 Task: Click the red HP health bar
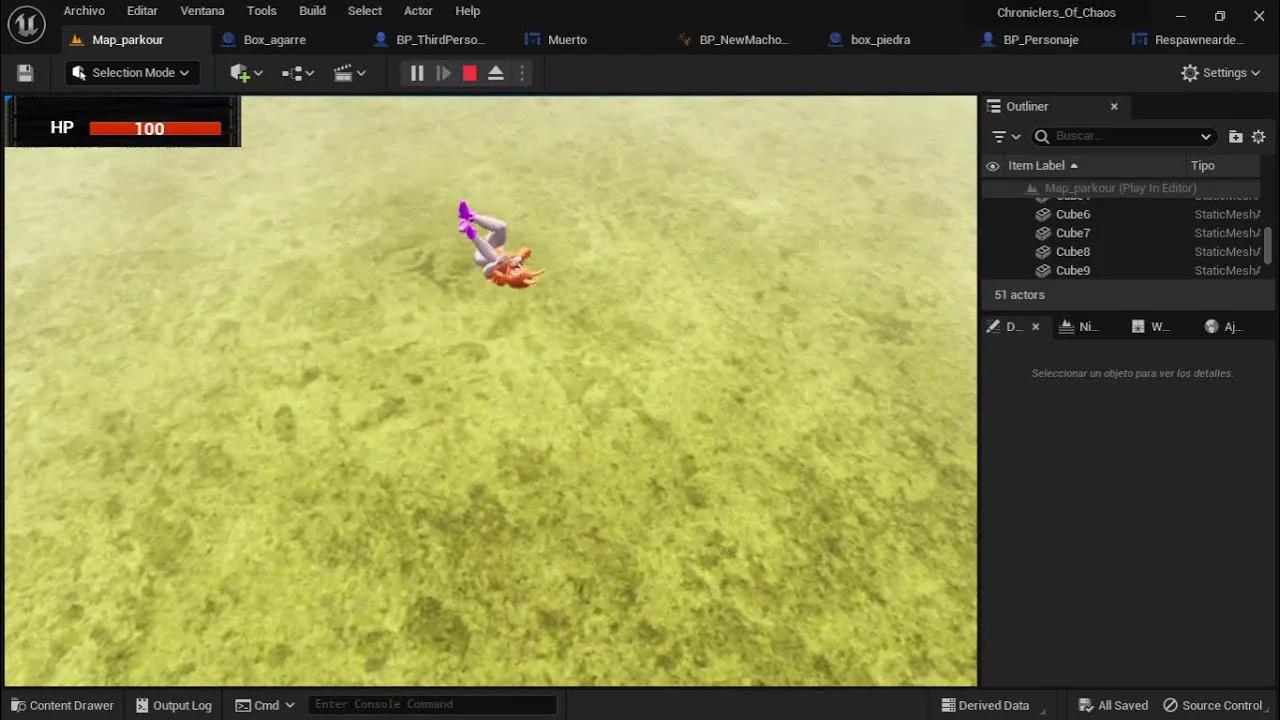[x=155, y=128]
